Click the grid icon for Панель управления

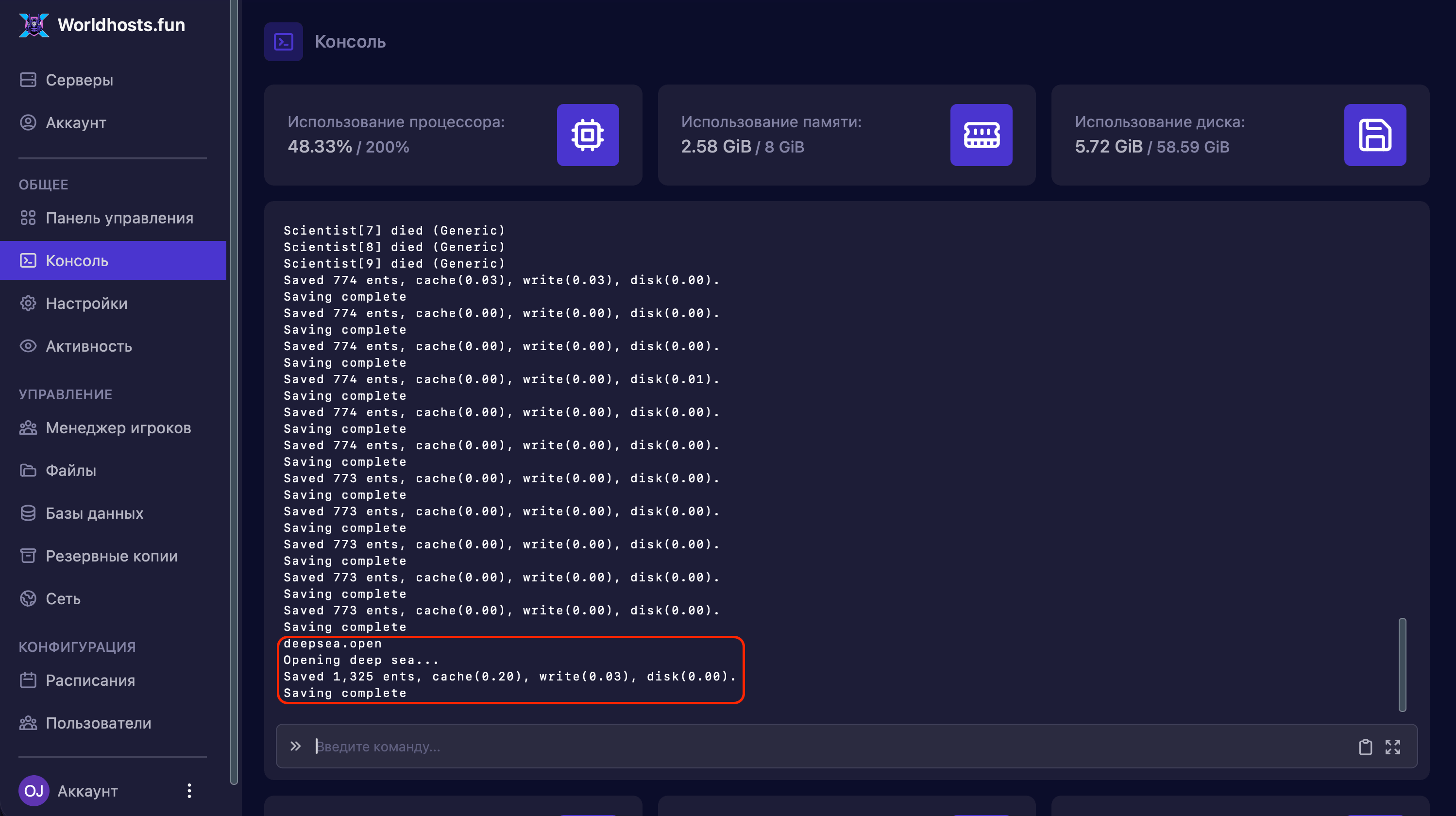28,218
